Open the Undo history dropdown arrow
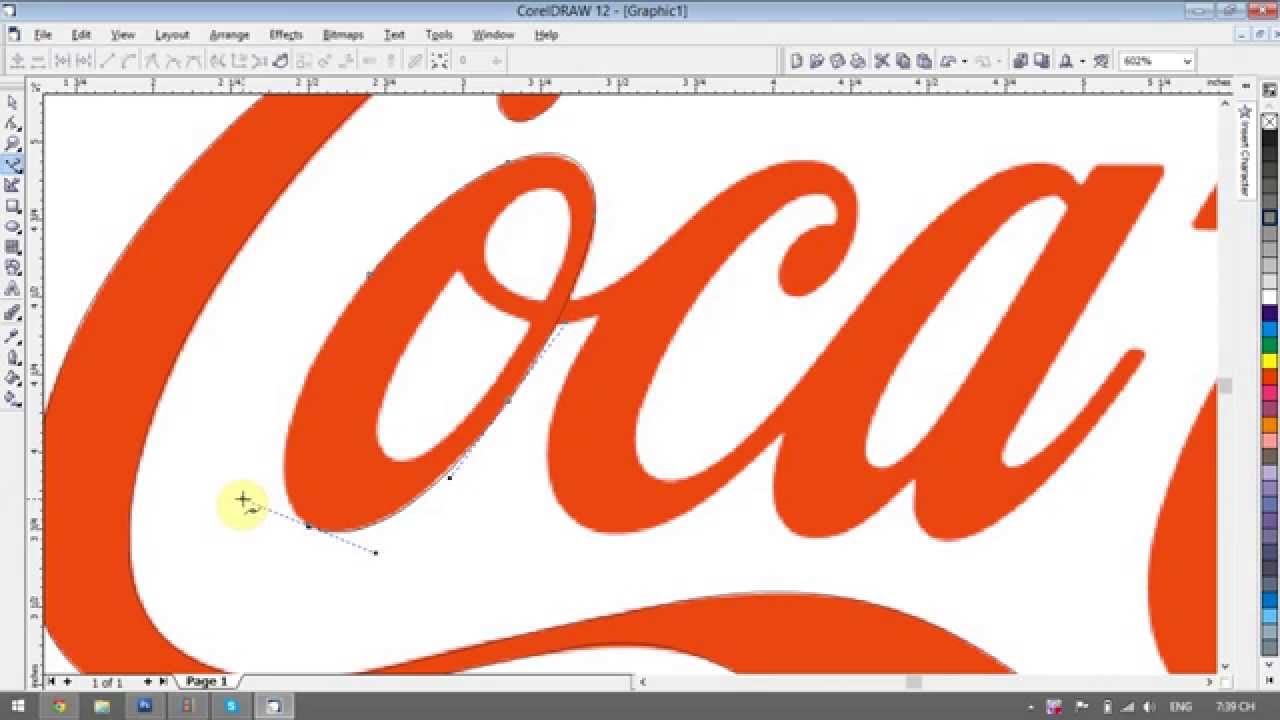The width and height of the screenshot is (1280, 720). coord(964,61)
